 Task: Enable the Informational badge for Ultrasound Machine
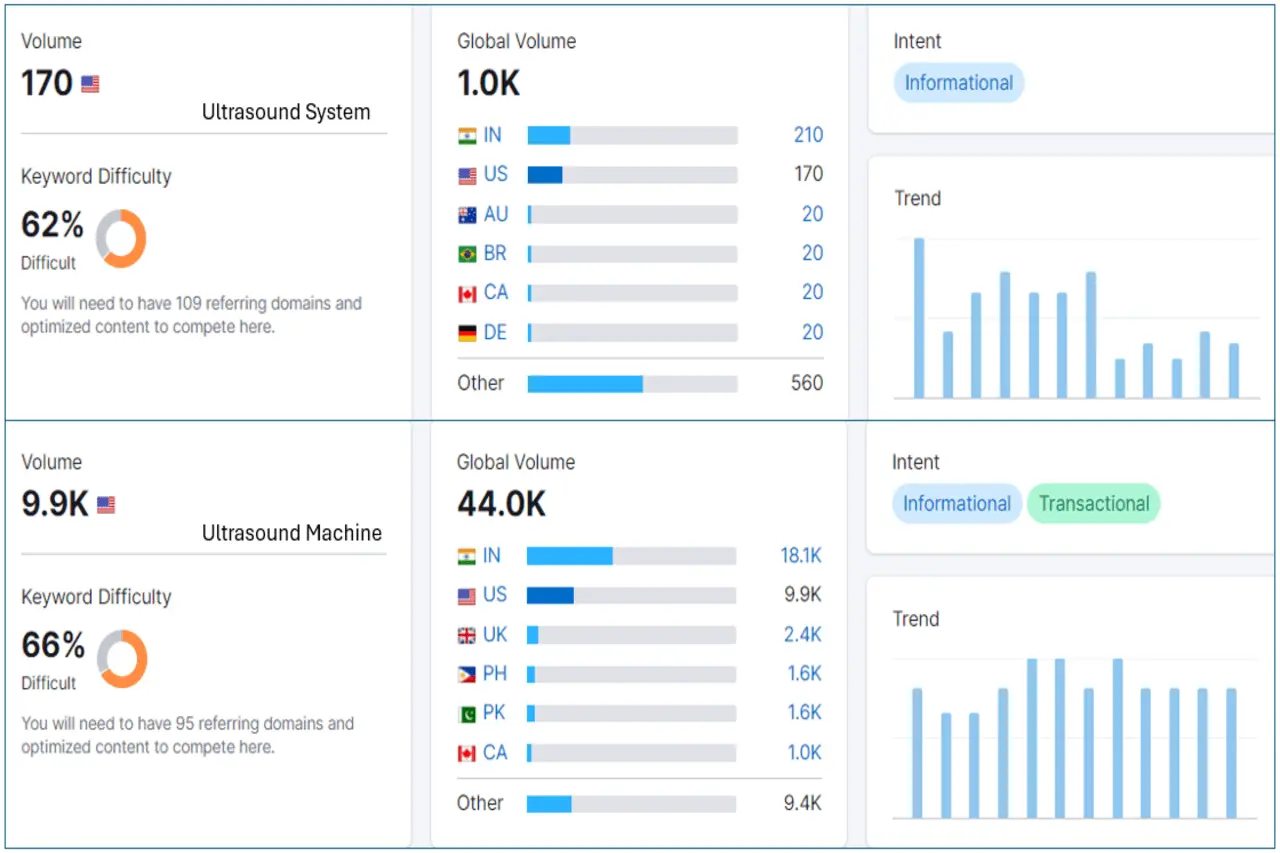coord(956,504)
